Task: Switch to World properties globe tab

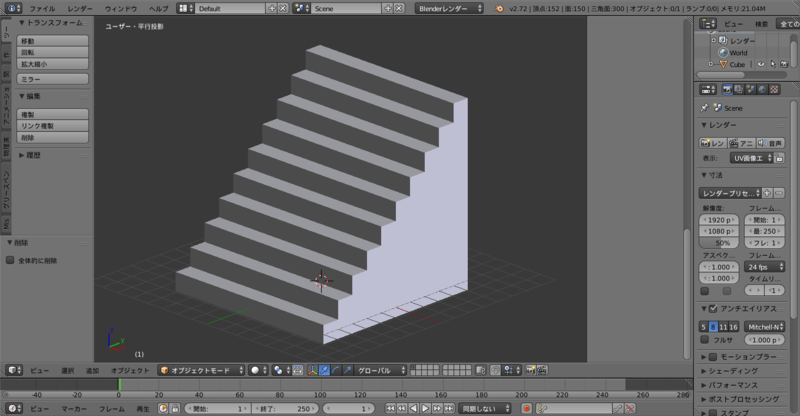Action: 762,90
